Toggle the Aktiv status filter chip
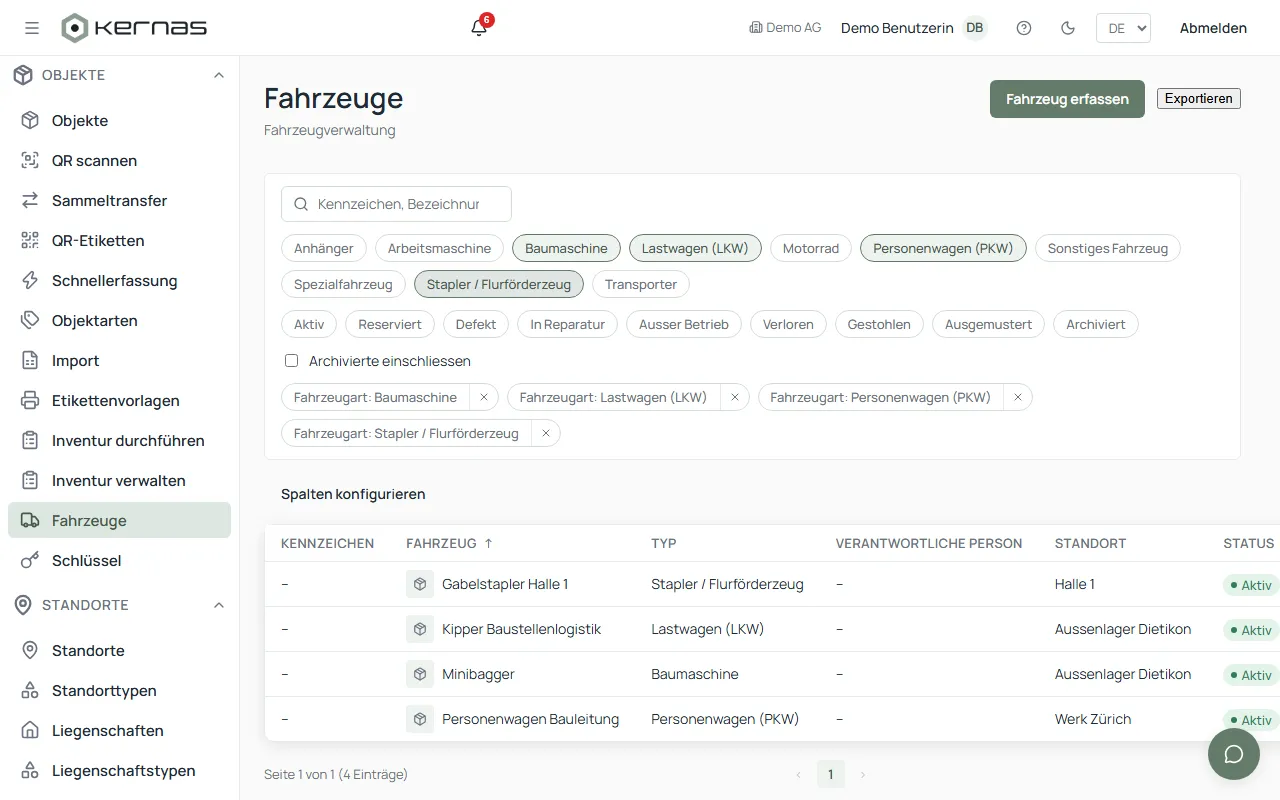 (x=309, y=324)
